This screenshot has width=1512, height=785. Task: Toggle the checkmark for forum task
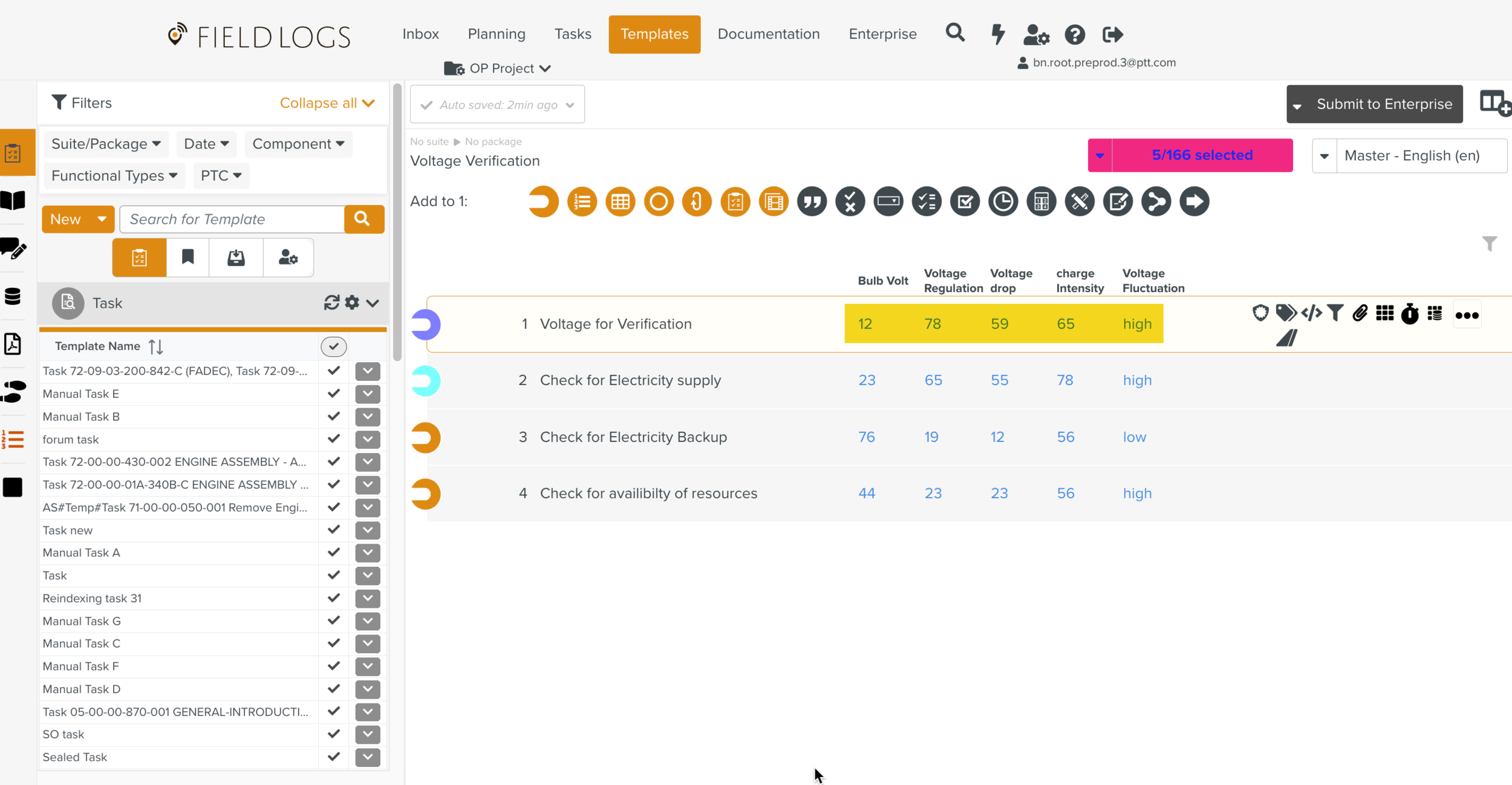[x=333, y=439]
